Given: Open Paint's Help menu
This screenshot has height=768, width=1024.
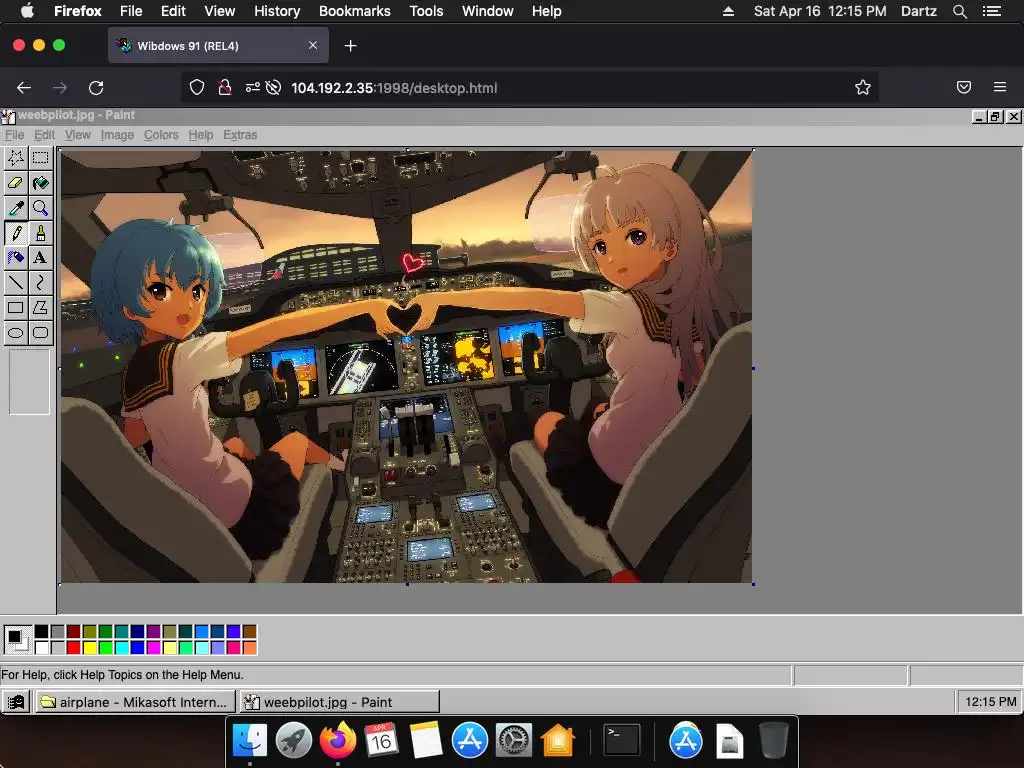Looking at the screenshot, I should [x=201, y=135].
